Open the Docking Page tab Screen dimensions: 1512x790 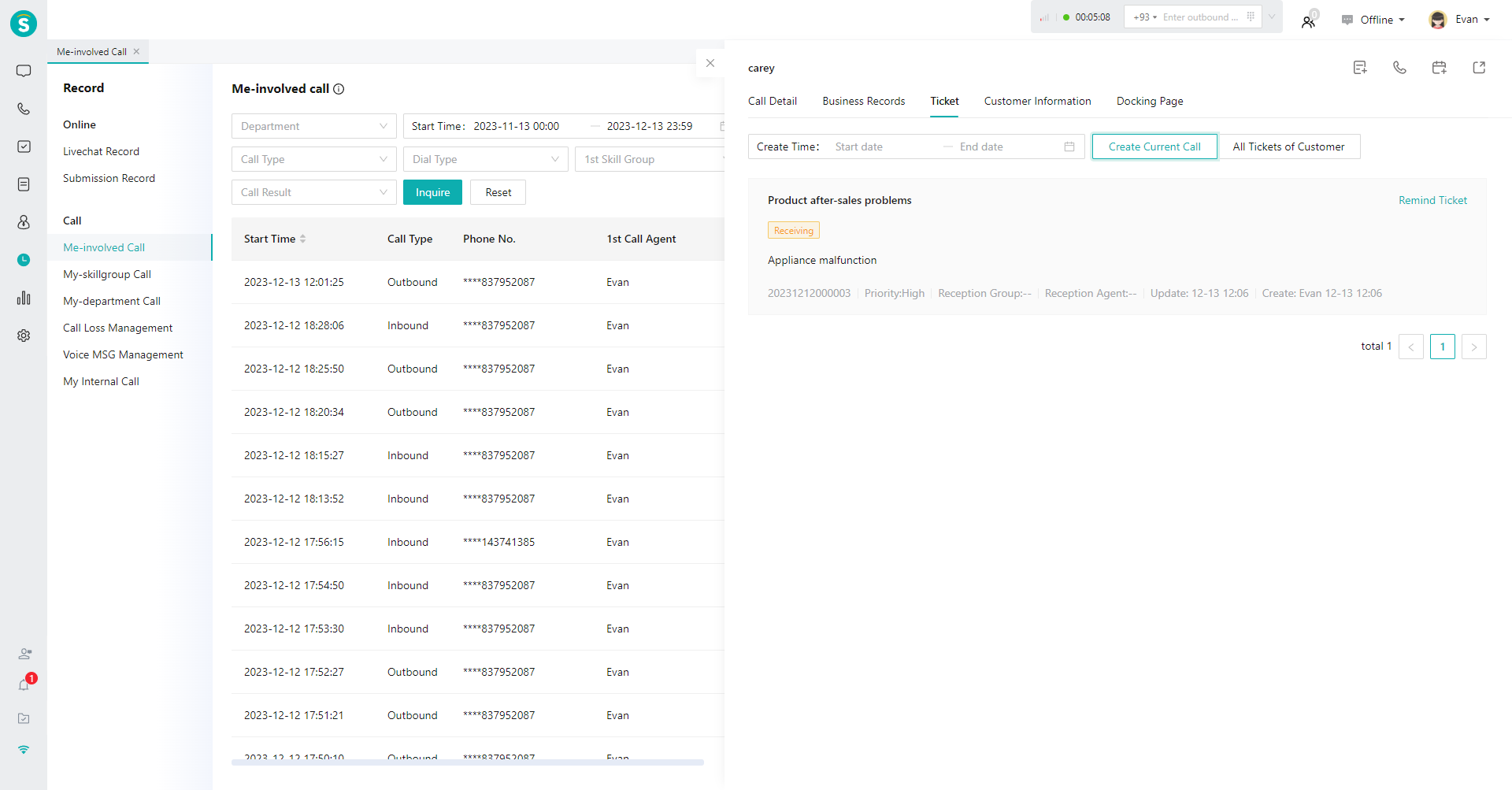click(1150, 101)
